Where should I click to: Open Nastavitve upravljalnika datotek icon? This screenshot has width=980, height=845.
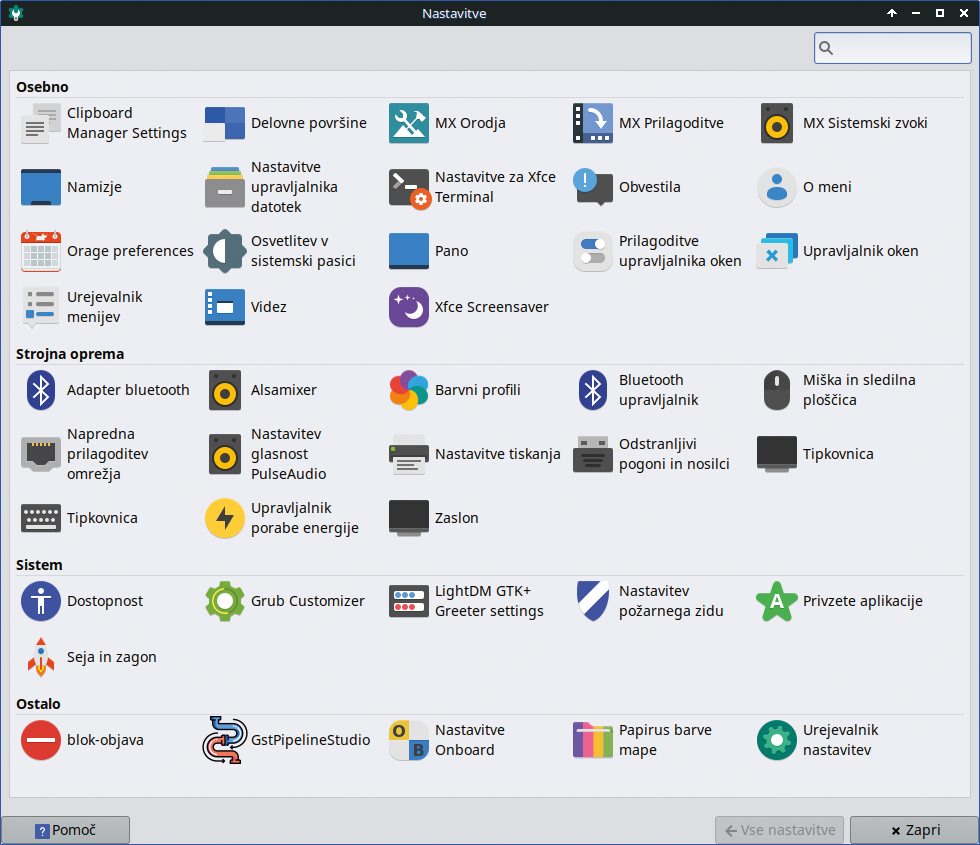(x=224, y=187)
